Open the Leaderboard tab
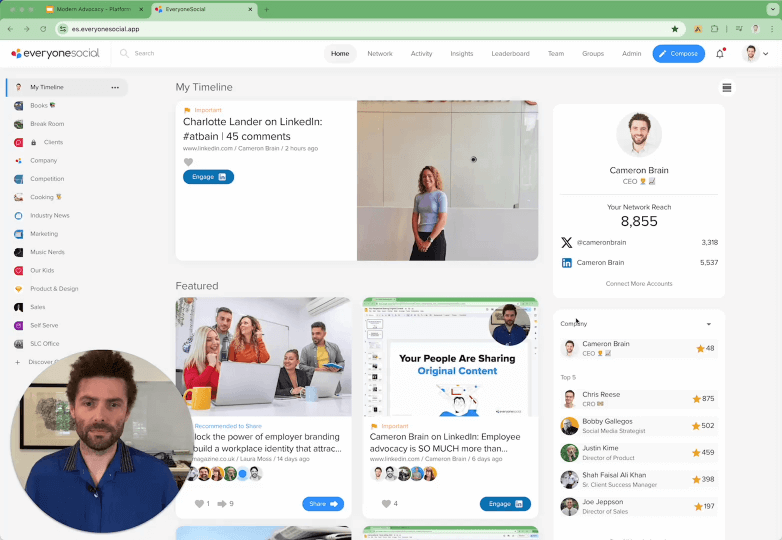 click(x=510, y=54)
